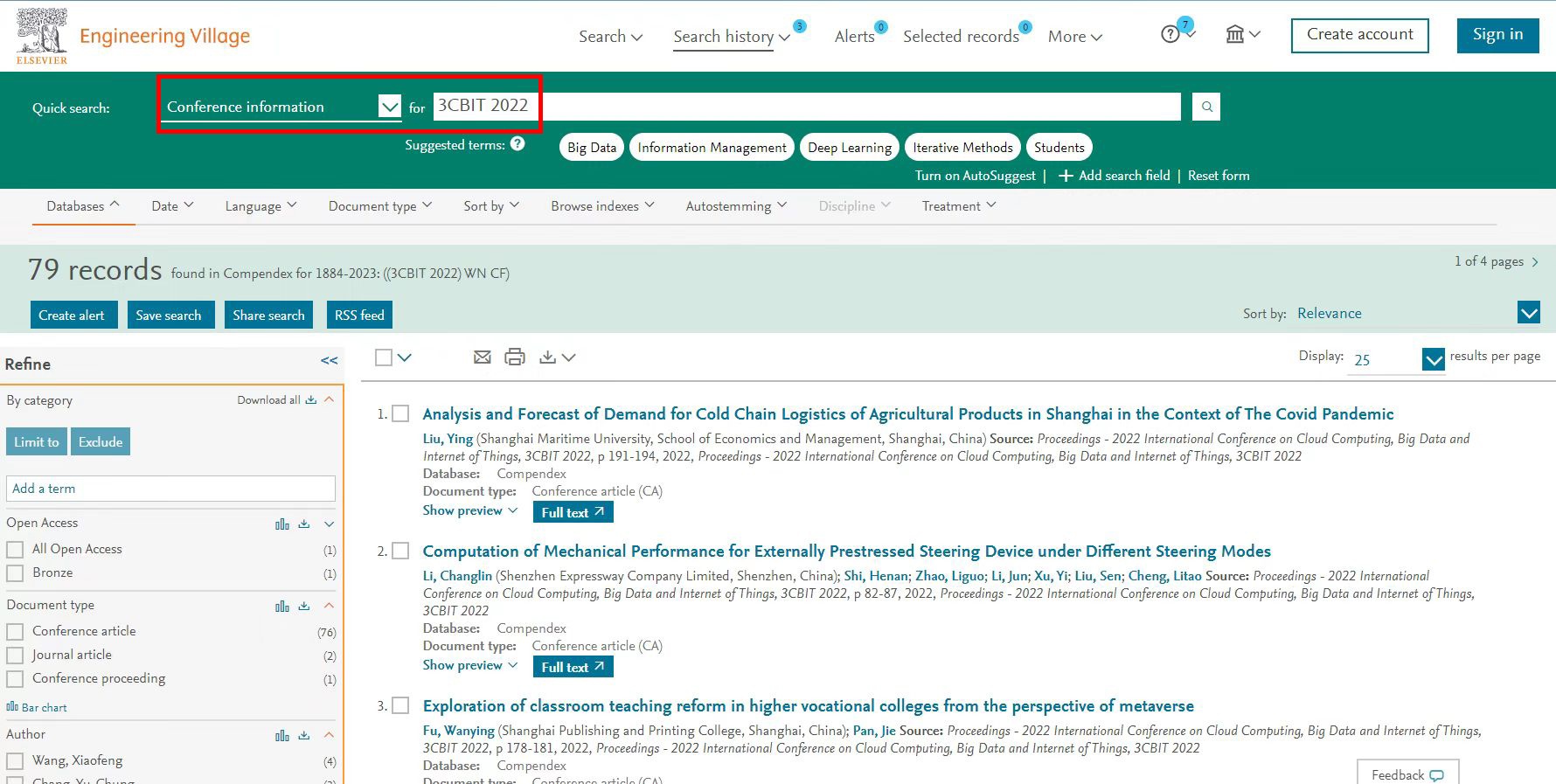Open Document type bar chart icon
This screenshot has width=1556, height=784.
click(x=282, y=606)
